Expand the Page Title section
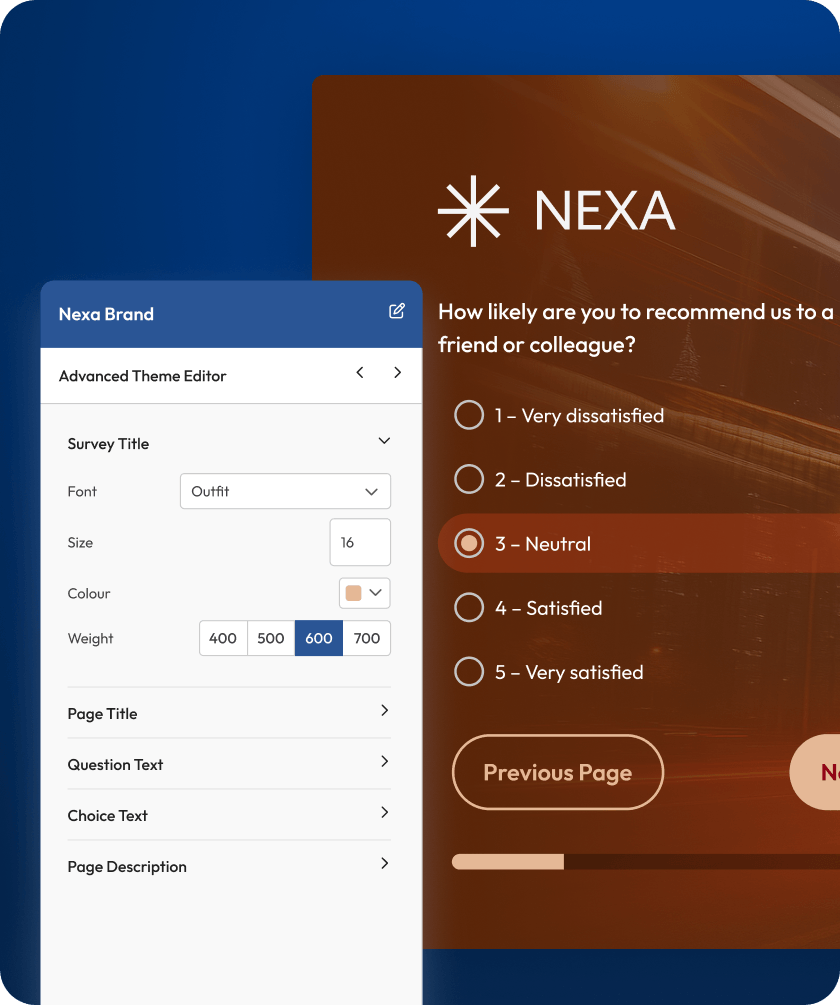This screenshot has width=840, height=1005. click(x=384, y=711)
